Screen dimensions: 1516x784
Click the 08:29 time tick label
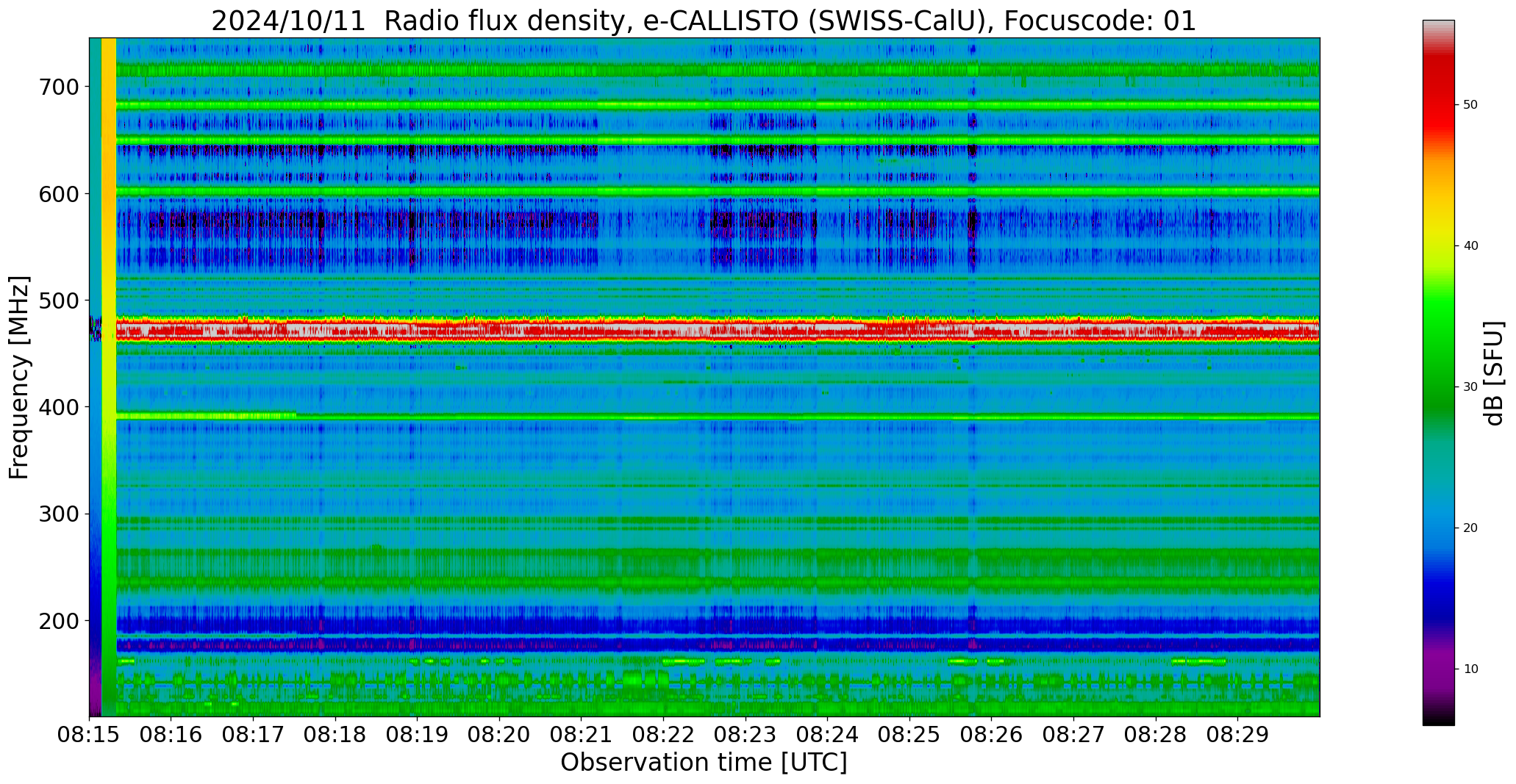coord(1237,734)
